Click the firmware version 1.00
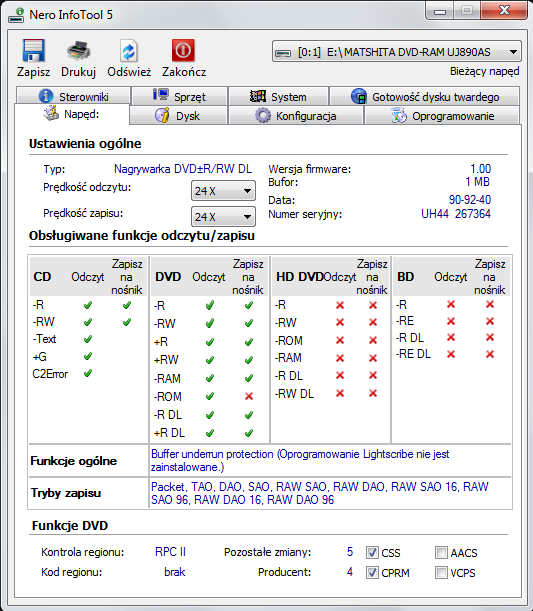The height and width of the screenshot is (611, 533). tap(480, 169)
